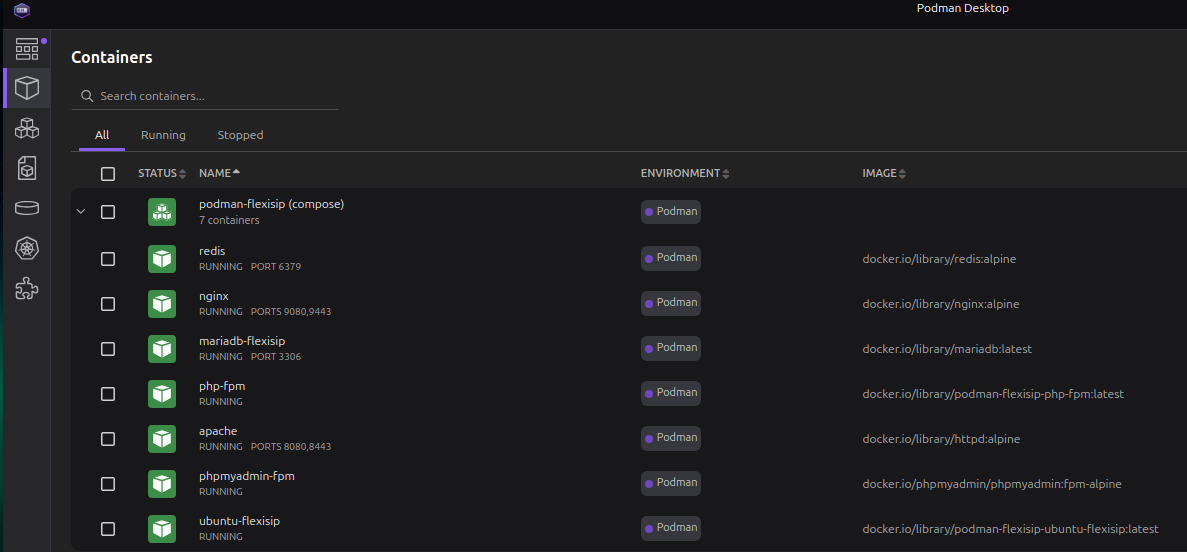
Task: Click the ubuntu-flexisip status icon
Action: click(161, 529)
